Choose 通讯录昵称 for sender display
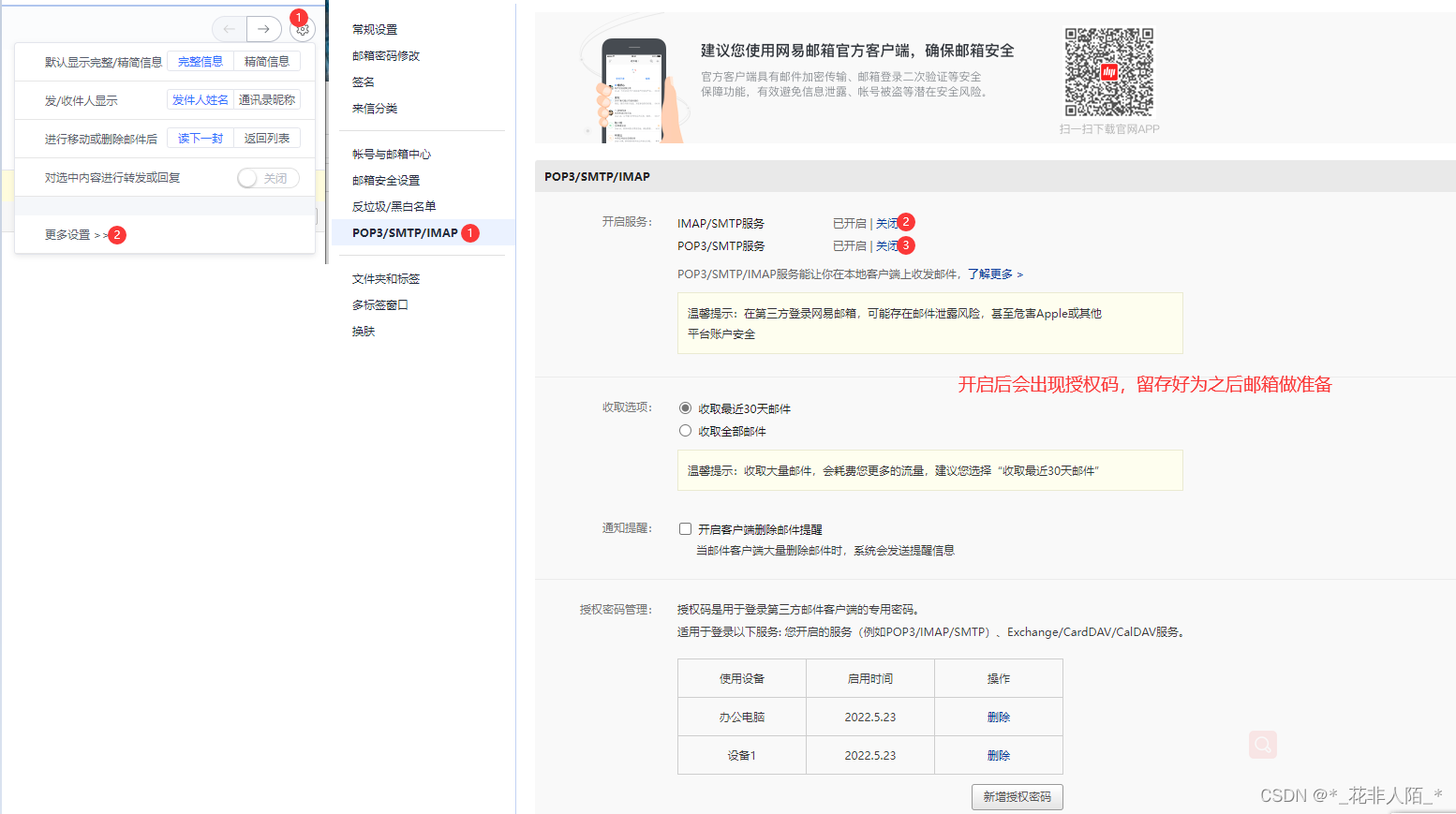 click(267, 100)
